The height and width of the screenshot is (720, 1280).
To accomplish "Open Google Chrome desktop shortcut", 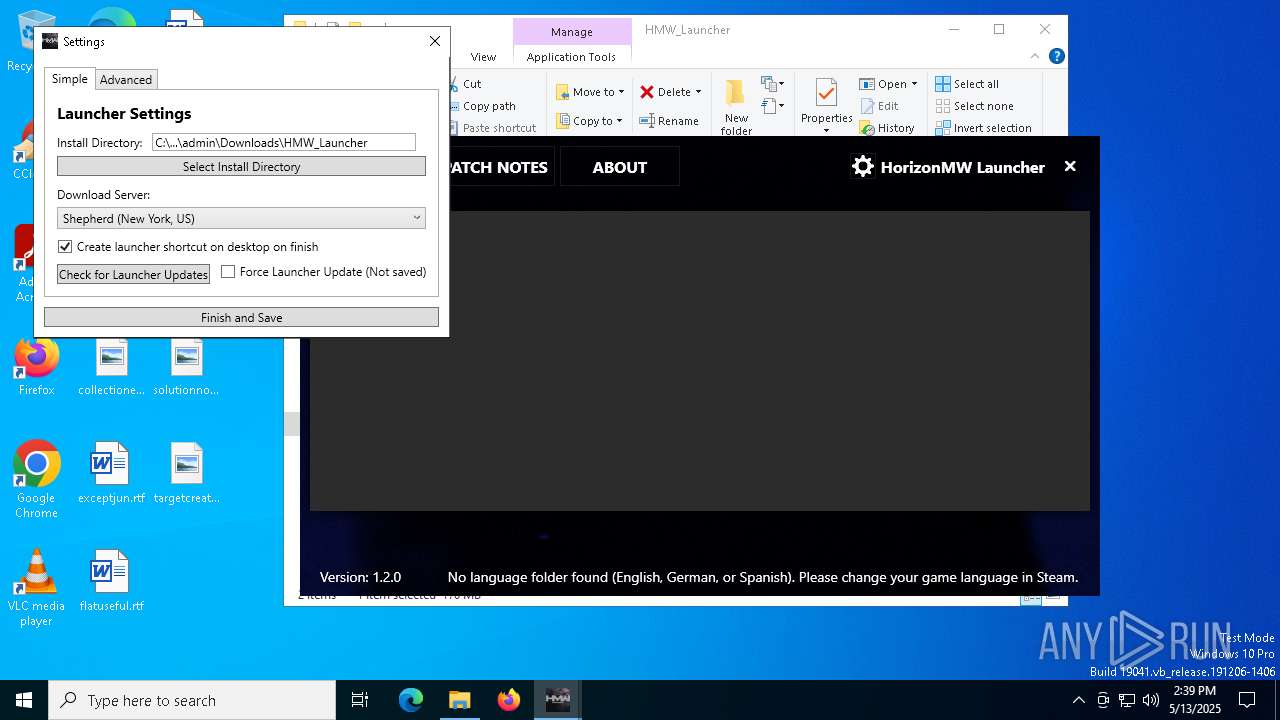I will click(37, 478).
